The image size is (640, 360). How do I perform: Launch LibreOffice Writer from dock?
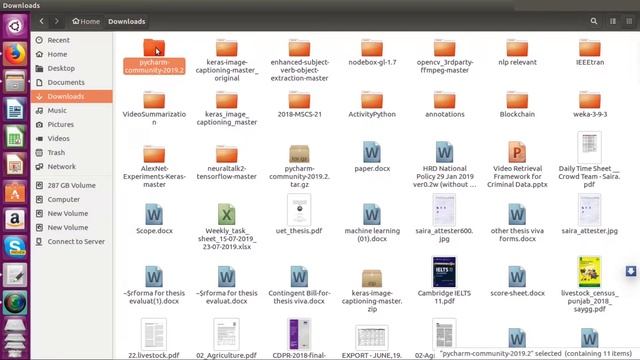tap(15, 109)
